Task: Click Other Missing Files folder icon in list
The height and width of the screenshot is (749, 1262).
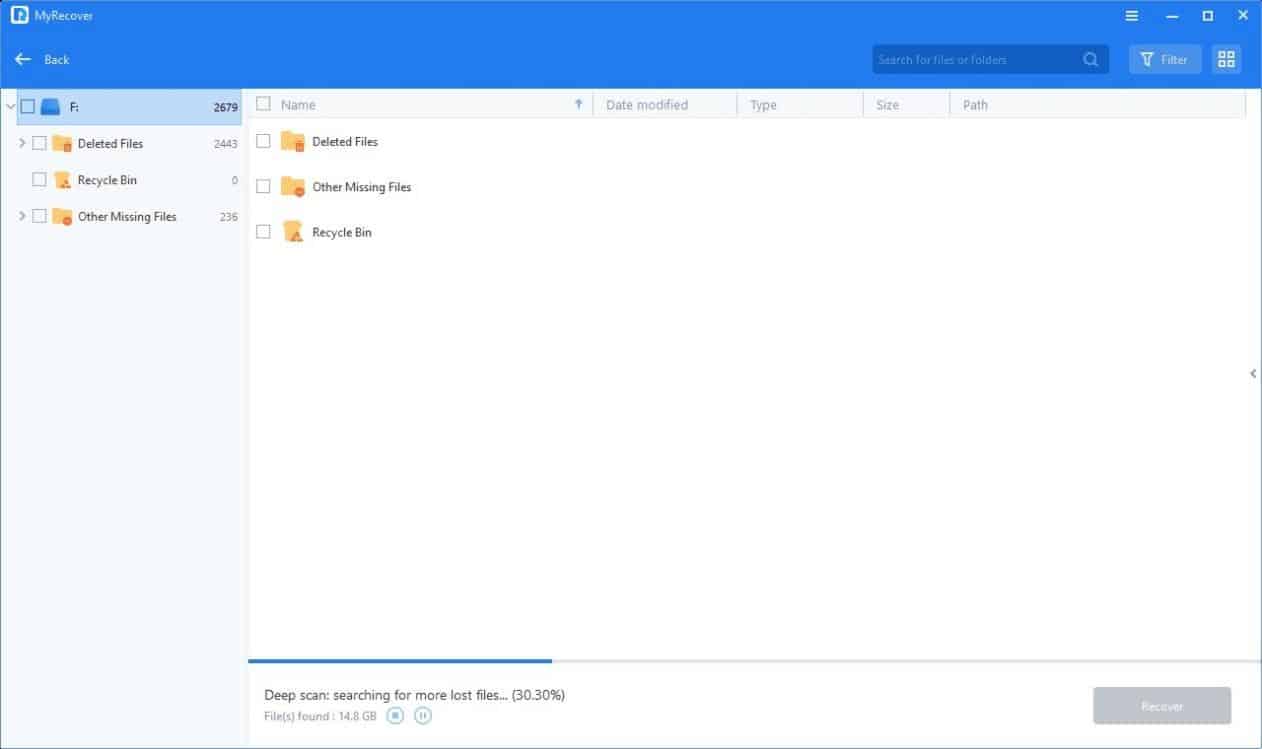Action: point(292,186)
